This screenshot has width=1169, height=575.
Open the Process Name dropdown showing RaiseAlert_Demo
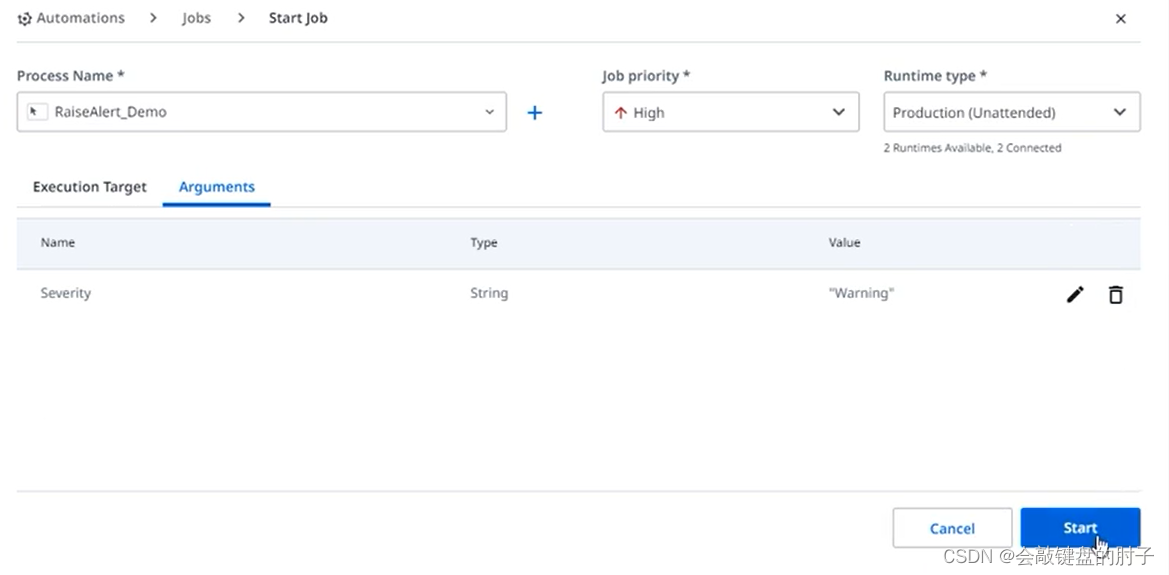pyautogui.click(x=262, y=112)
